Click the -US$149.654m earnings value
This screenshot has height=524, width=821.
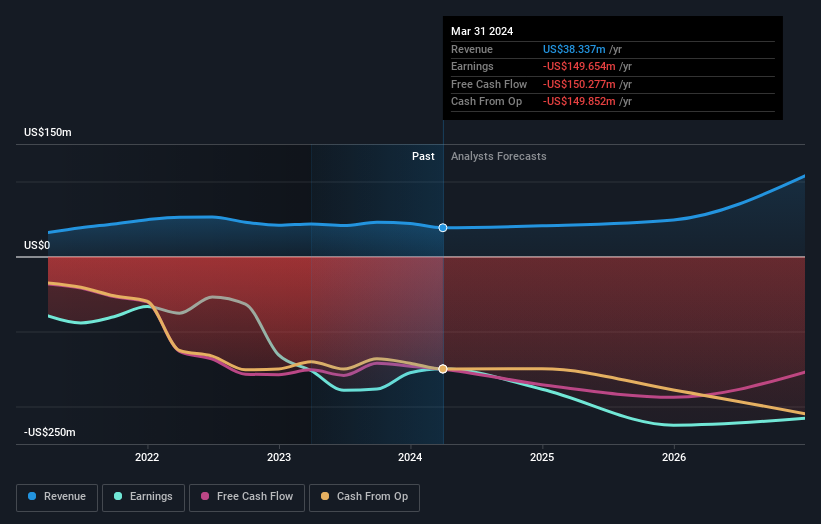(x=579, y=66)
